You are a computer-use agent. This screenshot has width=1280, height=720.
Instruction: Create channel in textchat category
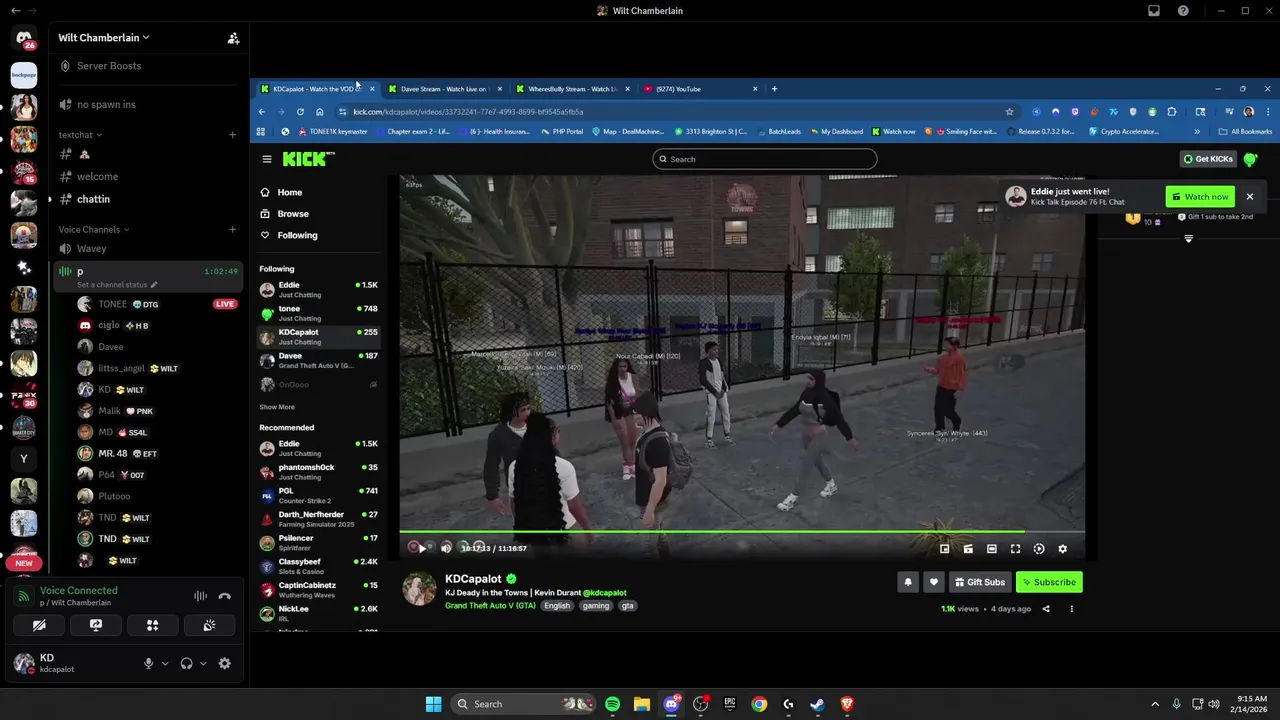[x=232, y=134]
